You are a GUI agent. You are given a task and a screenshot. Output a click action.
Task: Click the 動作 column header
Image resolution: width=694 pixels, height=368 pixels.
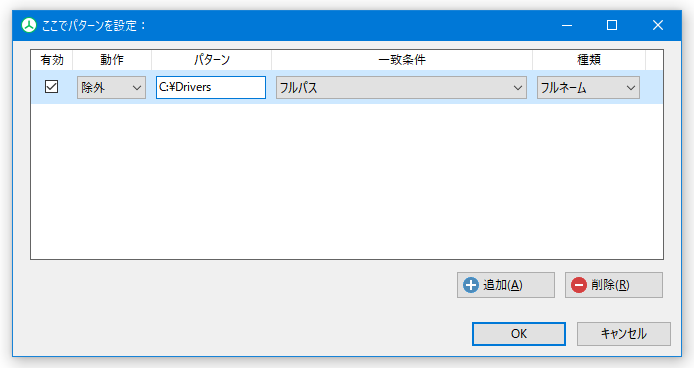(112, 60)
